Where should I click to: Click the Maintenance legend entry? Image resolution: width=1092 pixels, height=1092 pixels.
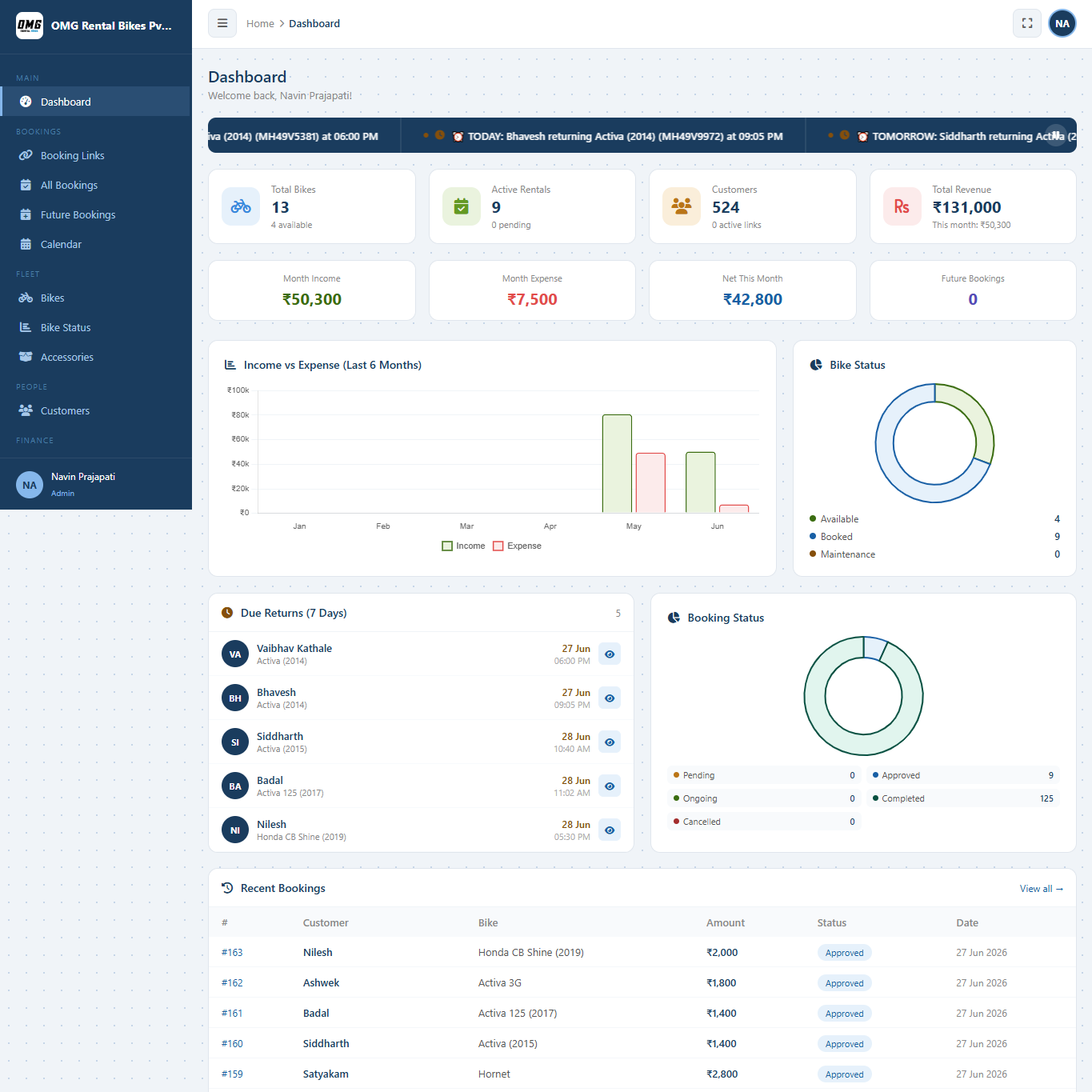pos(934,554)
